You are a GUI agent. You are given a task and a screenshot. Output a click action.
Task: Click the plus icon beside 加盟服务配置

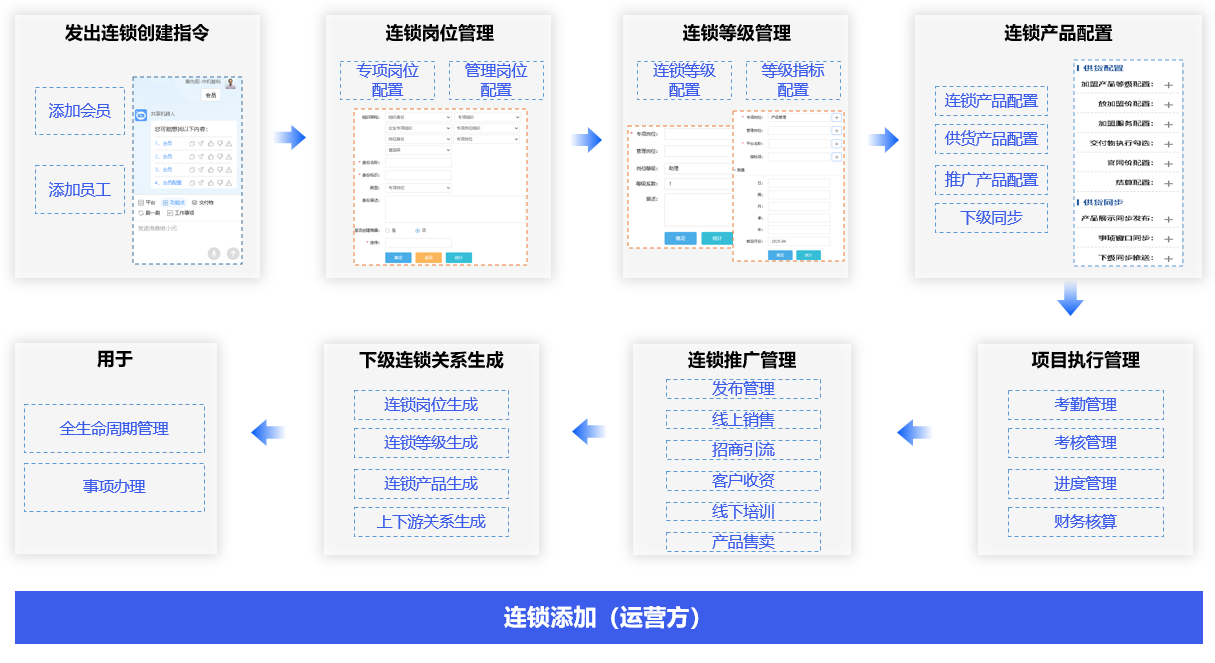coord(1168,124)
